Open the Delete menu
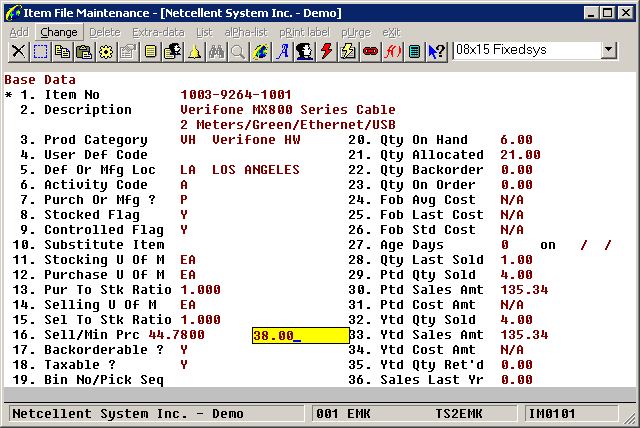This screenshot has height=428, width=640. (x=105, y=32)
